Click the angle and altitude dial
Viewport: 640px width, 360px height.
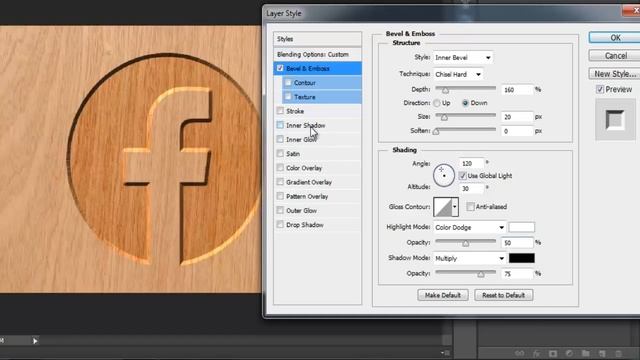click(x=444, y=176)
